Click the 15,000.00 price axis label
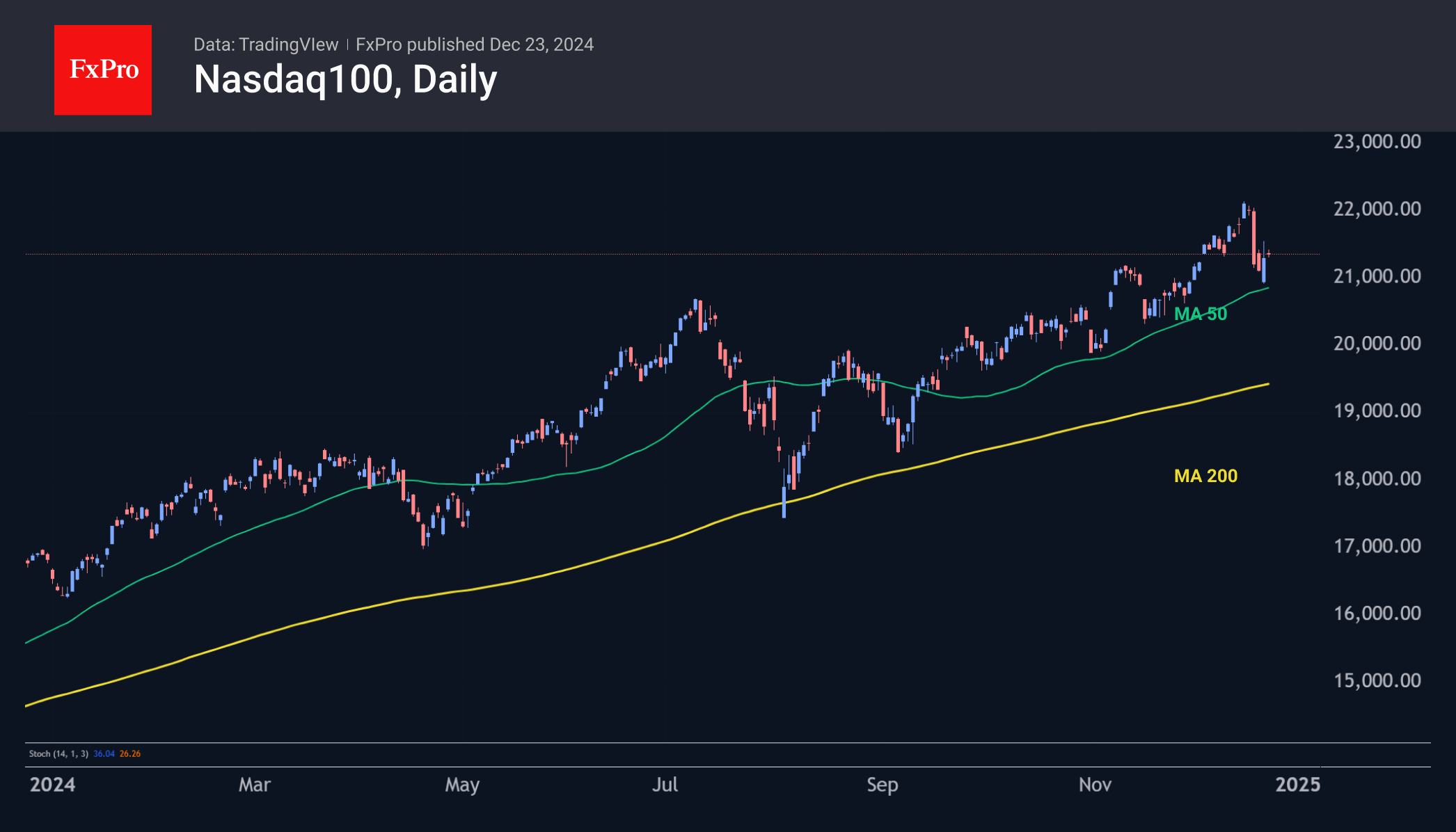The height and width of the screenshot is (832, 1456). coord(1377,680)
